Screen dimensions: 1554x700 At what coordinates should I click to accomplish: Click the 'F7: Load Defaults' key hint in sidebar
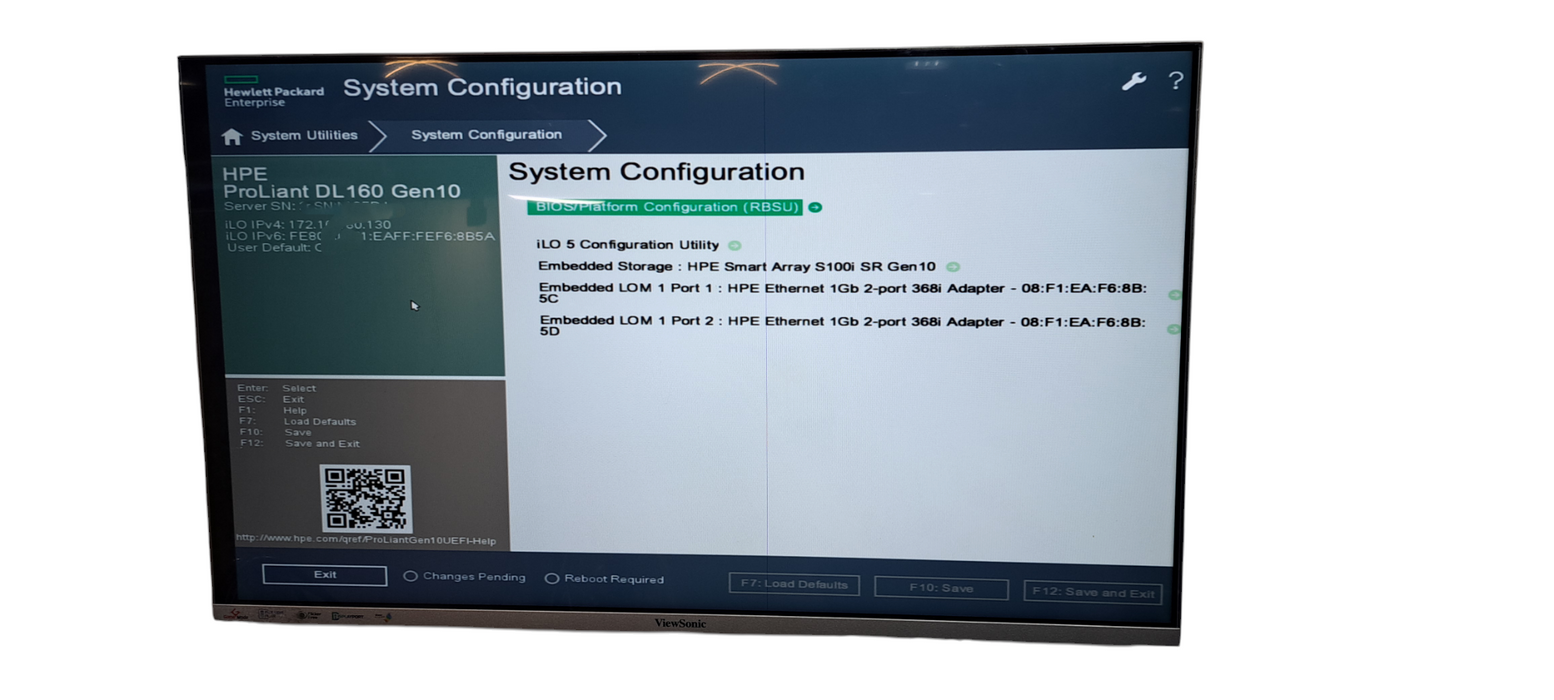[x=297, y=422]
